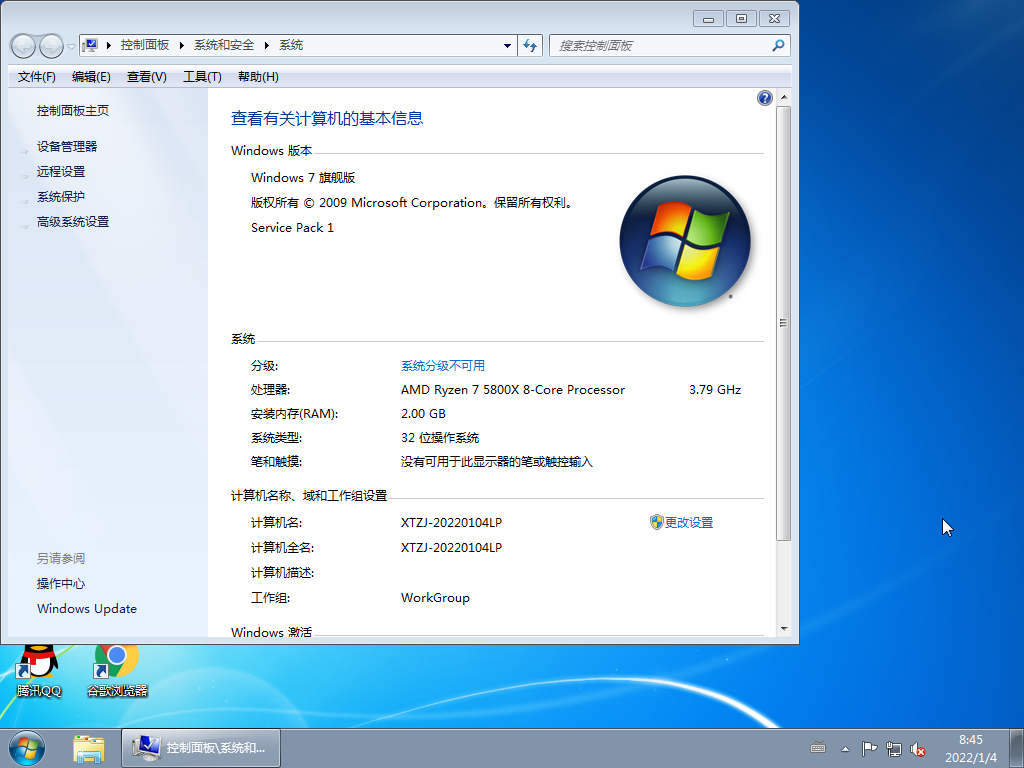
Task: Open the Start menu
Action: click(25, 747)
